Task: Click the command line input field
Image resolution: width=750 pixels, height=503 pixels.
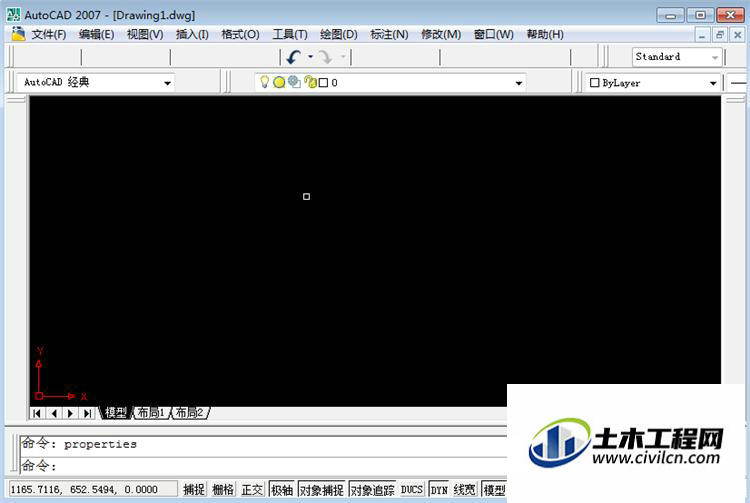Action: [x=263, y=465]
